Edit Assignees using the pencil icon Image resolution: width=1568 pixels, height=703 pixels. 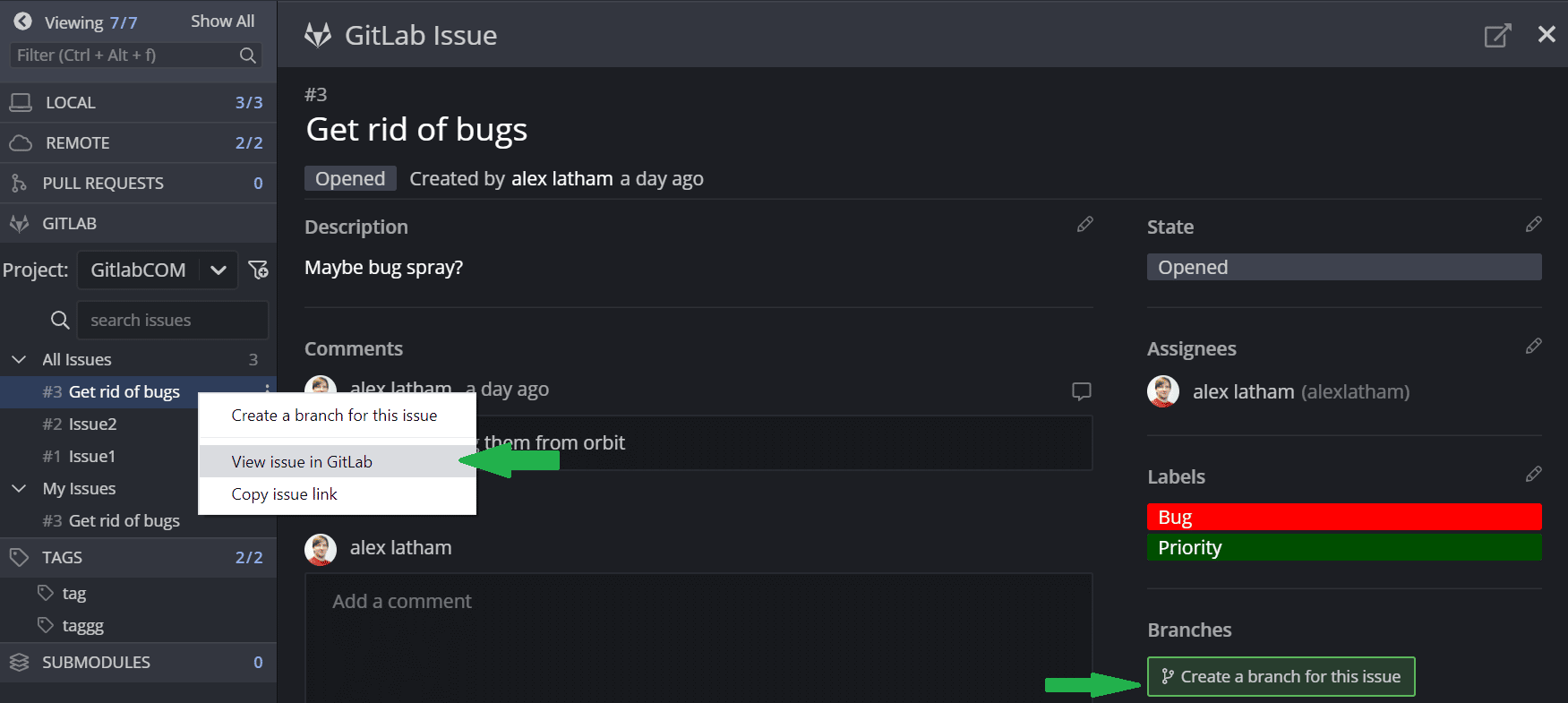coord(1533,347)
